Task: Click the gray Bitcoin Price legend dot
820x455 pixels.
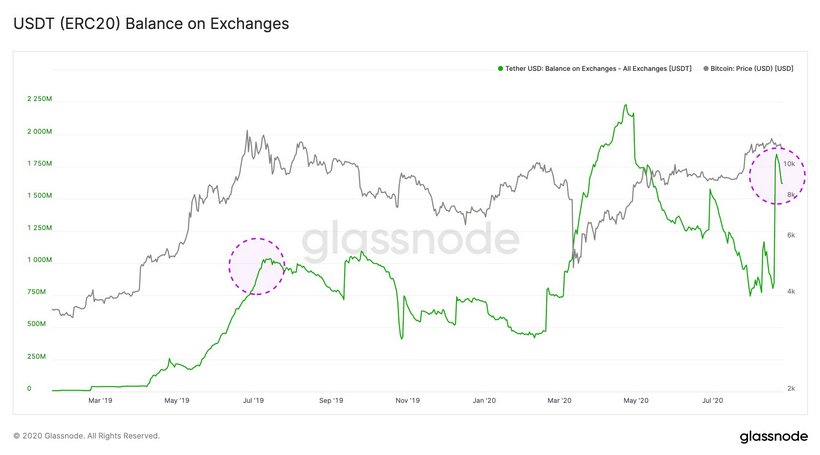Action: (x=708, y=68)
